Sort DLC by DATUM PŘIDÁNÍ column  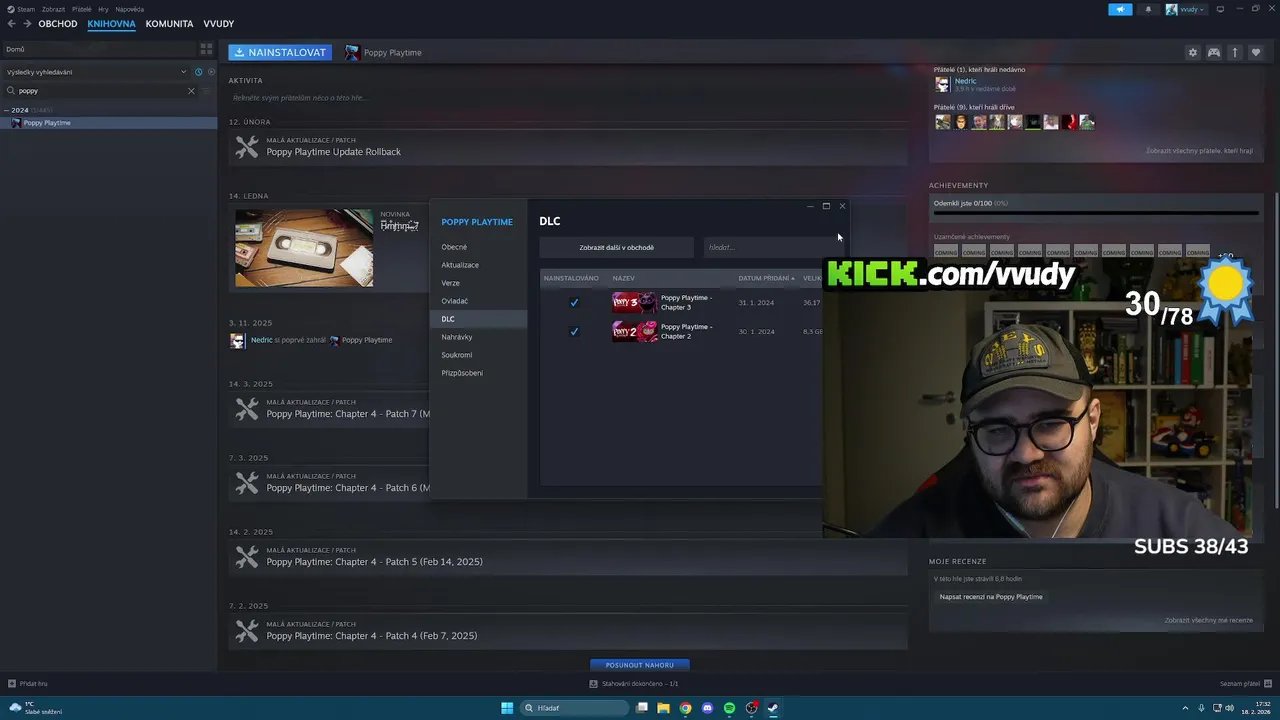point(765,278)
